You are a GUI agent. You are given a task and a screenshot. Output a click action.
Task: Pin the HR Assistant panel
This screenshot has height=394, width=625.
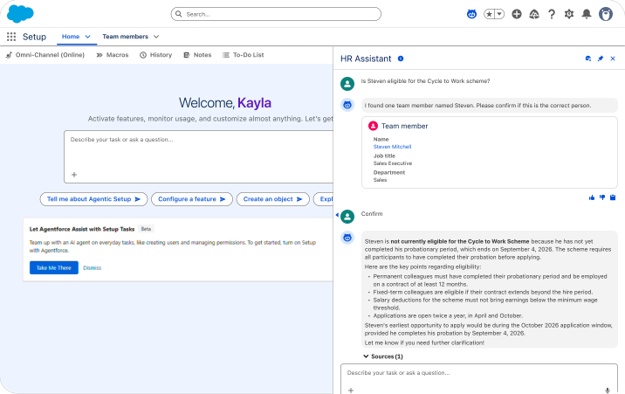[600, 59]
